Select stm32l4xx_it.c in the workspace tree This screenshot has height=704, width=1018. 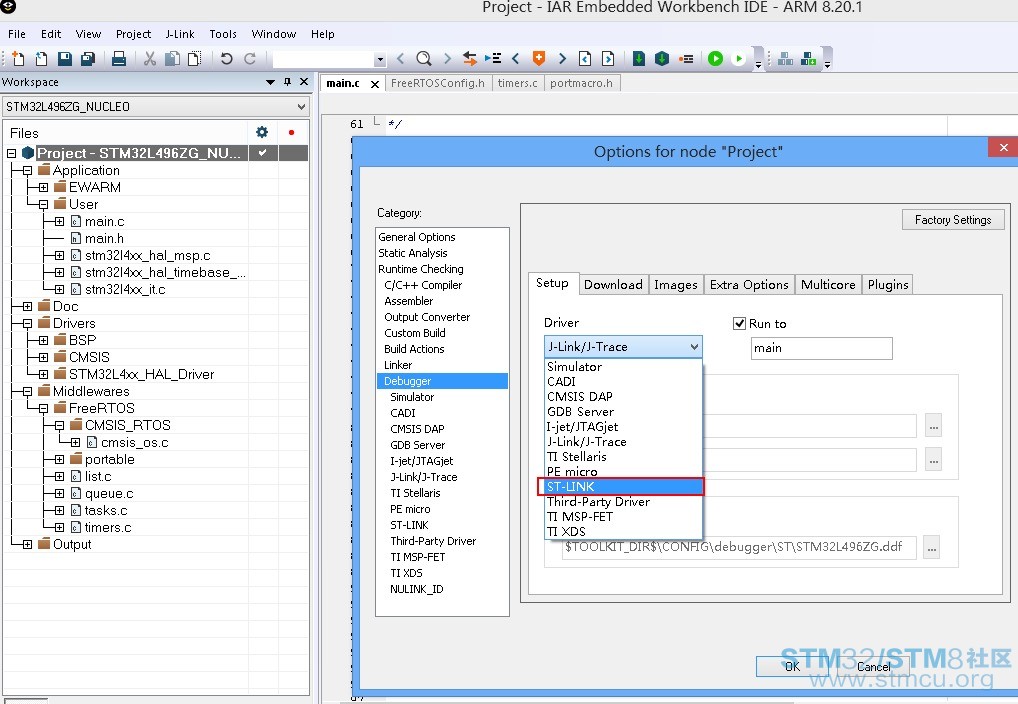pos(125,290)
